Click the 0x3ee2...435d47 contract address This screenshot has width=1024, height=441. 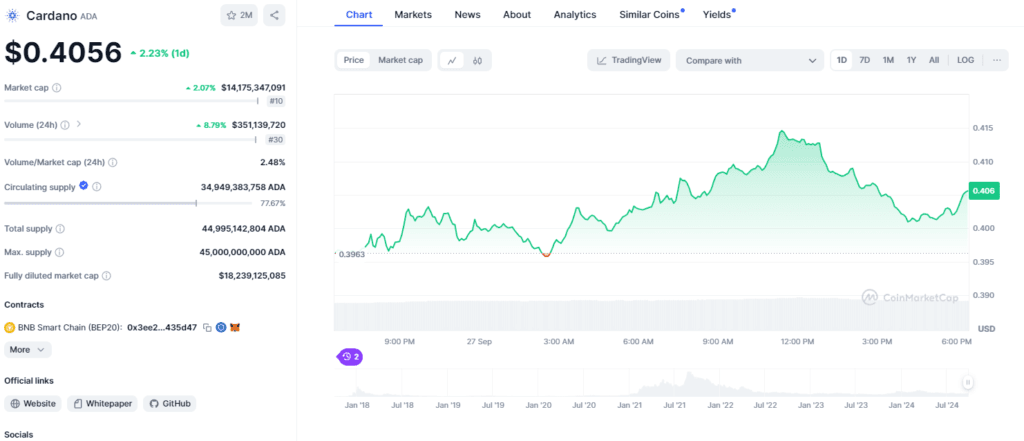click(162, 327)
